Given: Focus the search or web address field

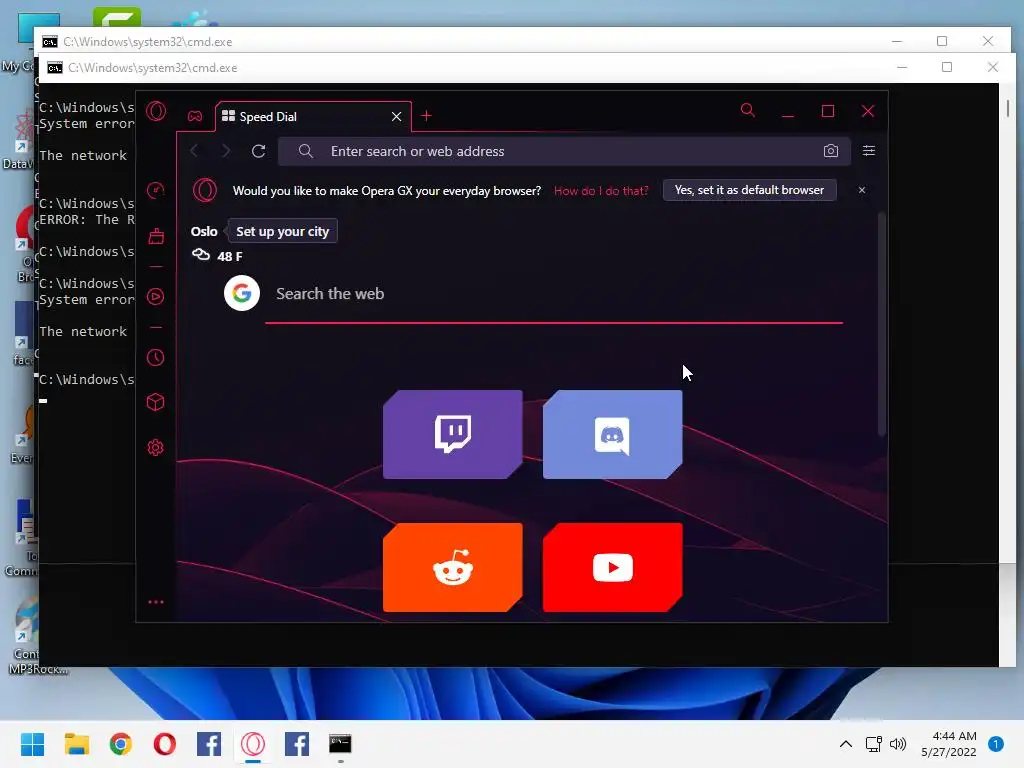Looking at the screenshot, I should 564,151.
